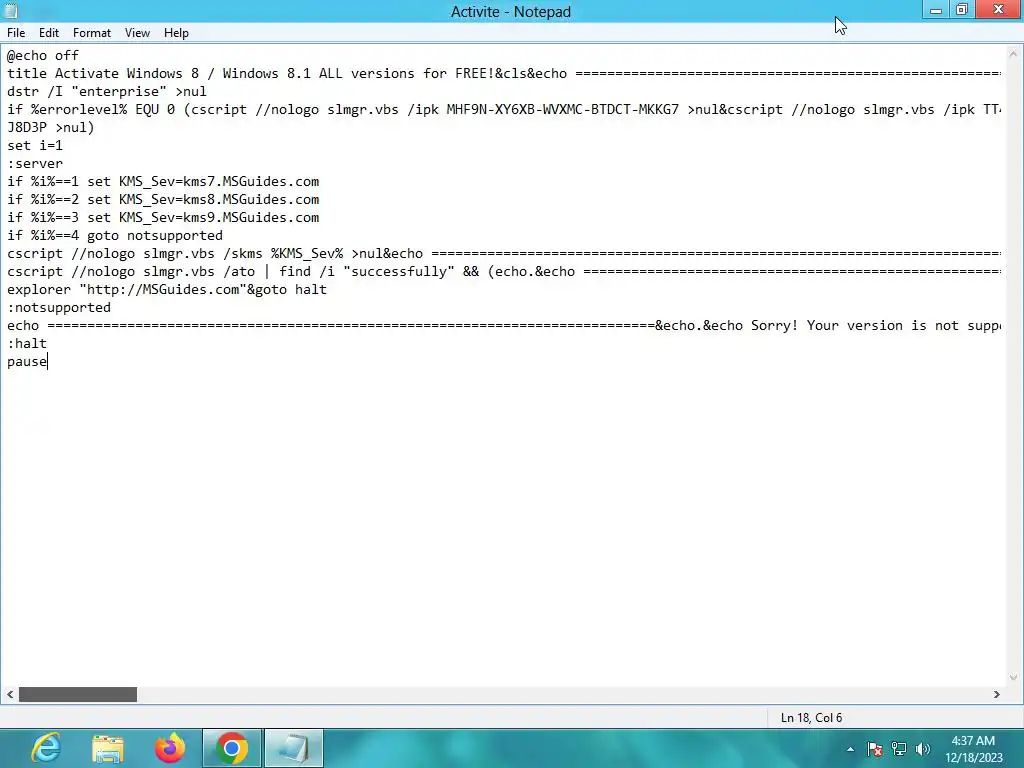Click 'kms8.MSGuides.com' in the script
The height and width of the screenshot is (768, 1024).
tap(251, 199)
